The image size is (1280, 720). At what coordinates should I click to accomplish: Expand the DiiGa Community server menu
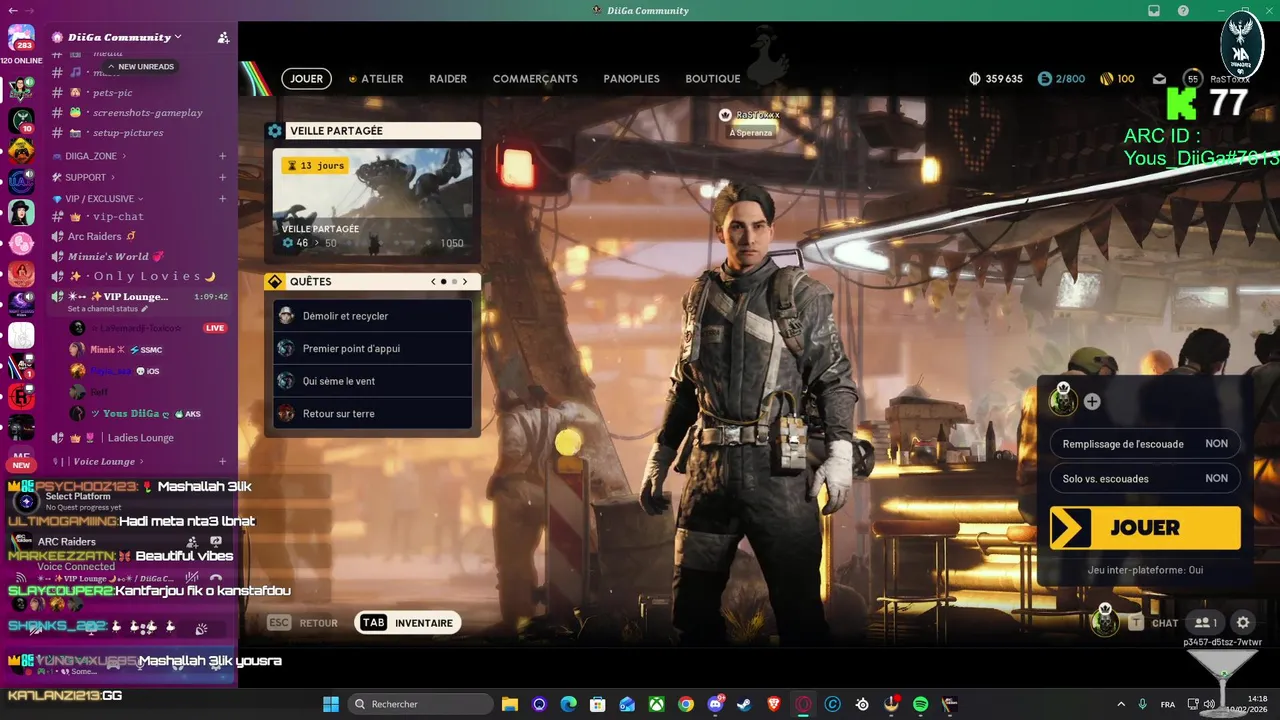pyautogui.click(x=125, y=37)
